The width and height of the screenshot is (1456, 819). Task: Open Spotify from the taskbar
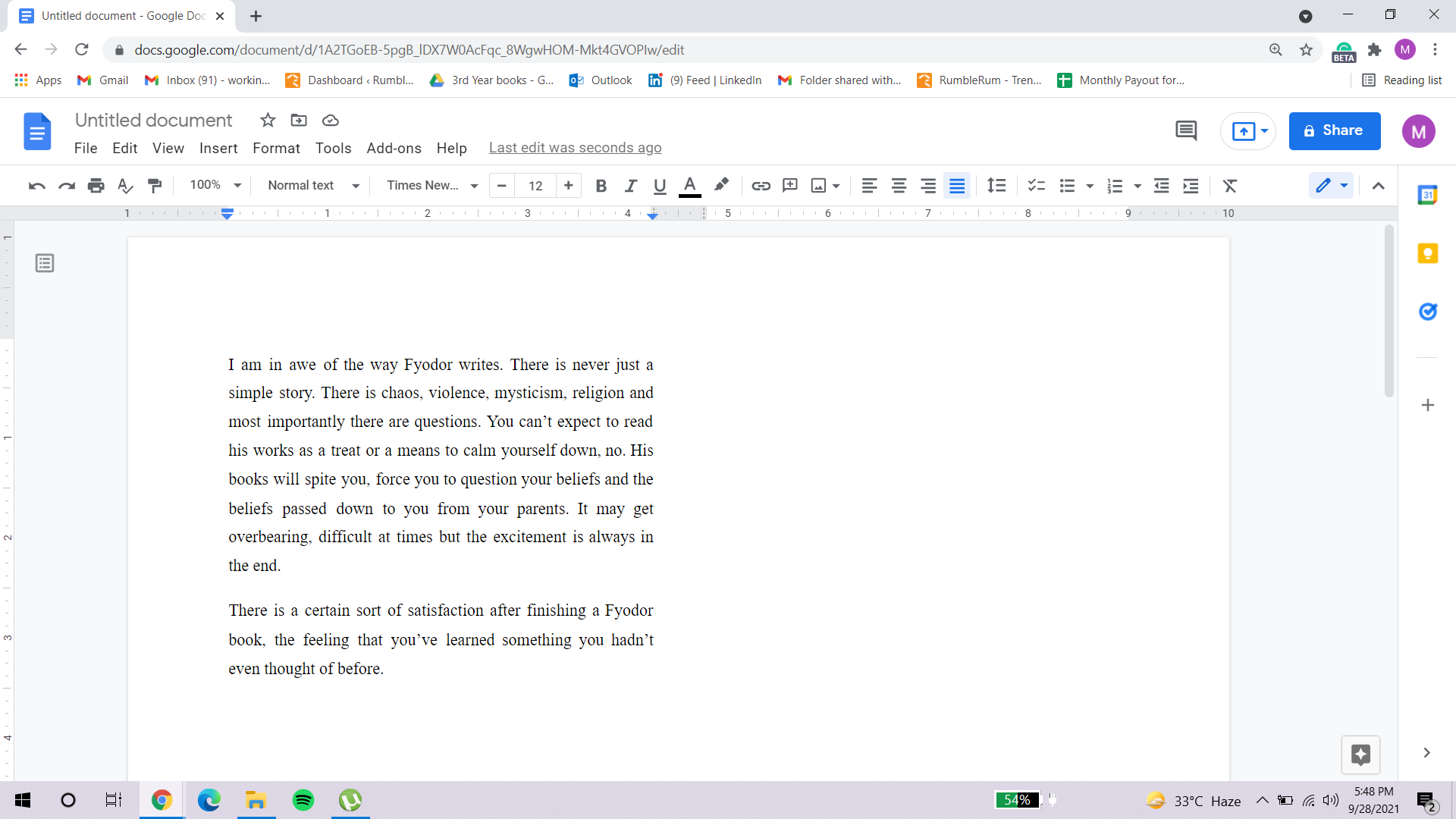click(x=303, y=800)
